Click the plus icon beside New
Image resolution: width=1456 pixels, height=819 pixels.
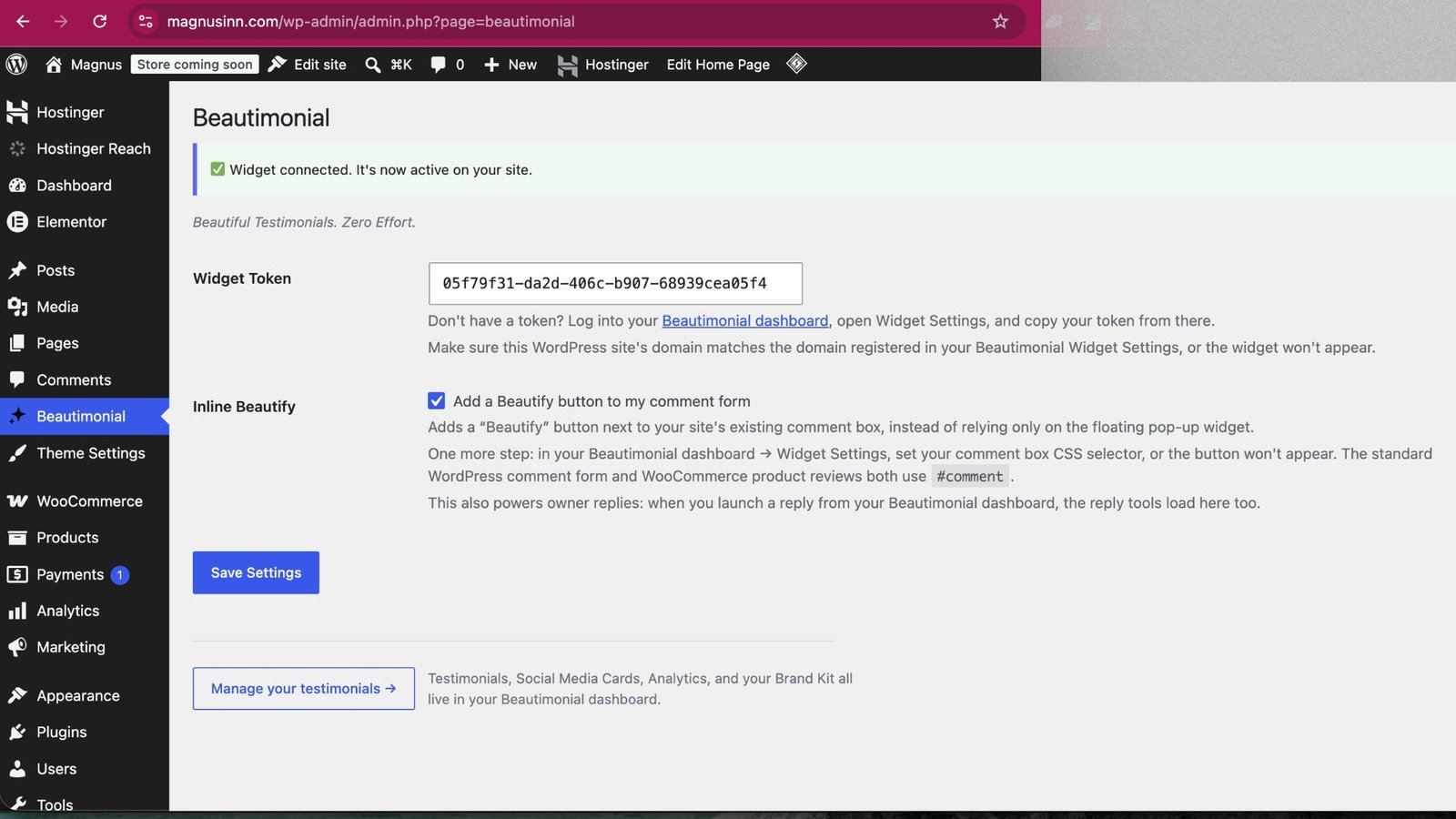(491, 65)
